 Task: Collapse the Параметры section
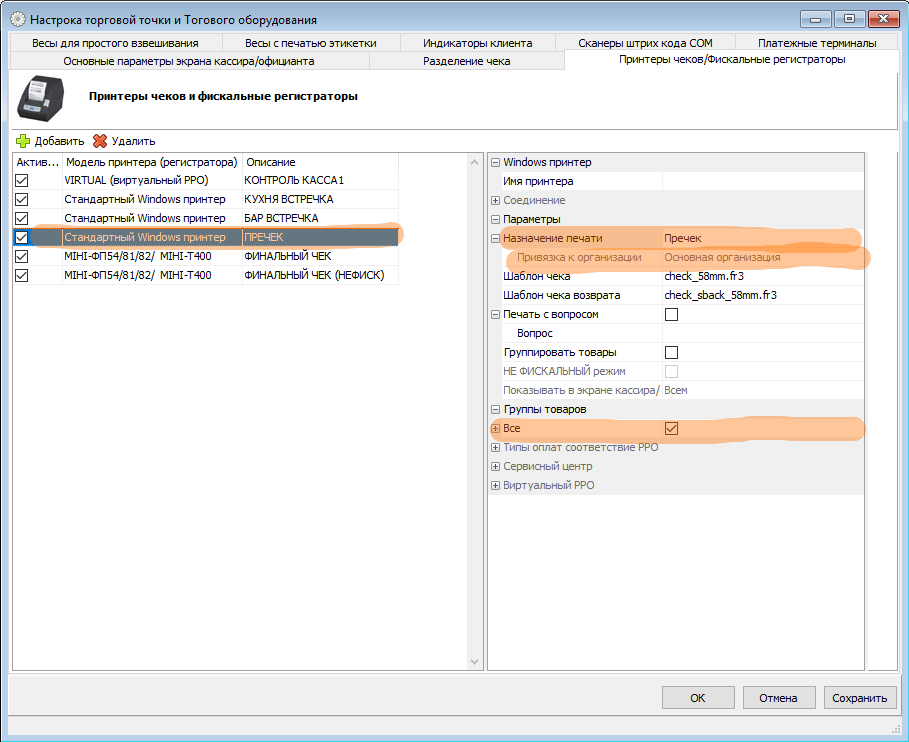click(495, 219)
